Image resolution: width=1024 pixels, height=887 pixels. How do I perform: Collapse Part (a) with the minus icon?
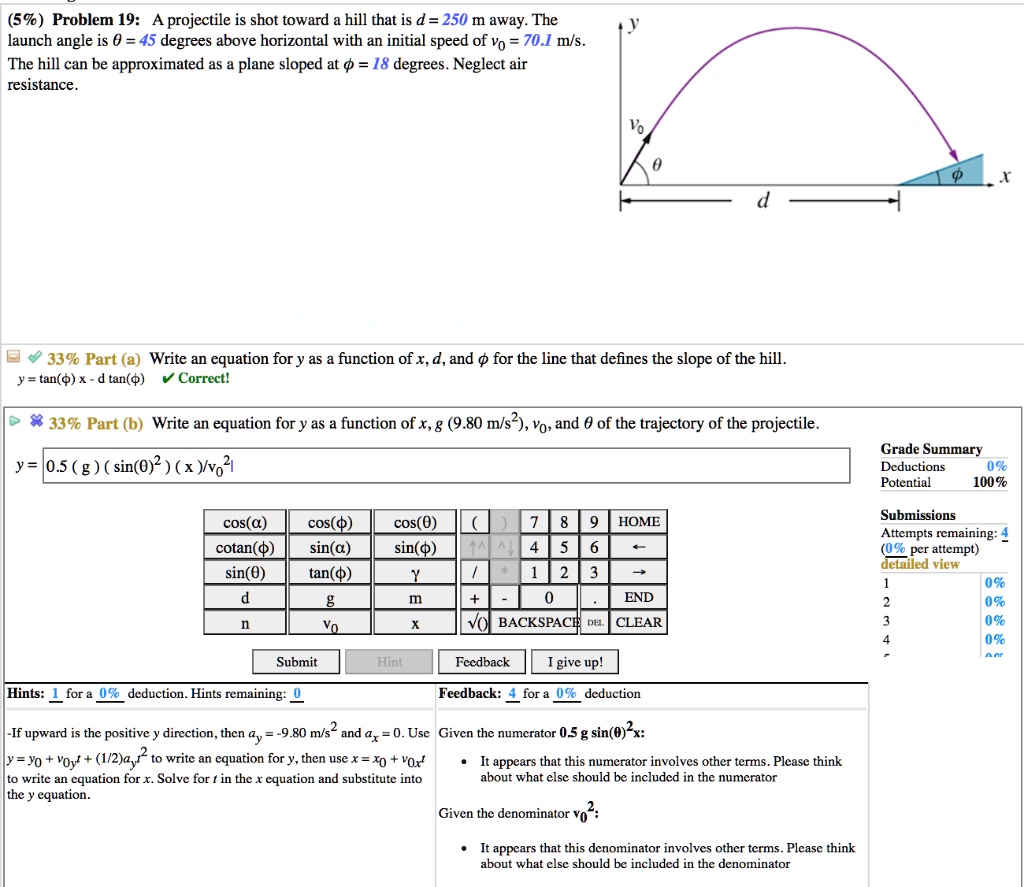pos(13,357)
